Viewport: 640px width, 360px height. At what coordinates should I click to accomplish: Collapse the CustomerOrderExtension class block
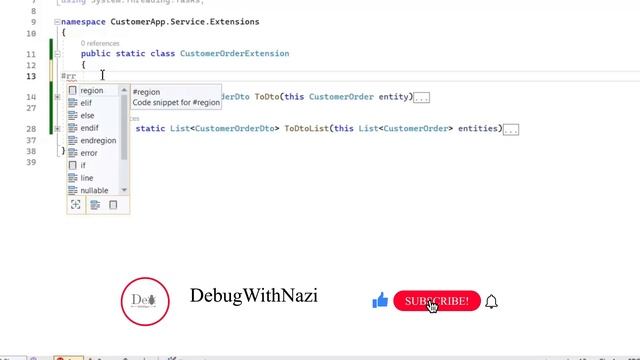point(57,53)
